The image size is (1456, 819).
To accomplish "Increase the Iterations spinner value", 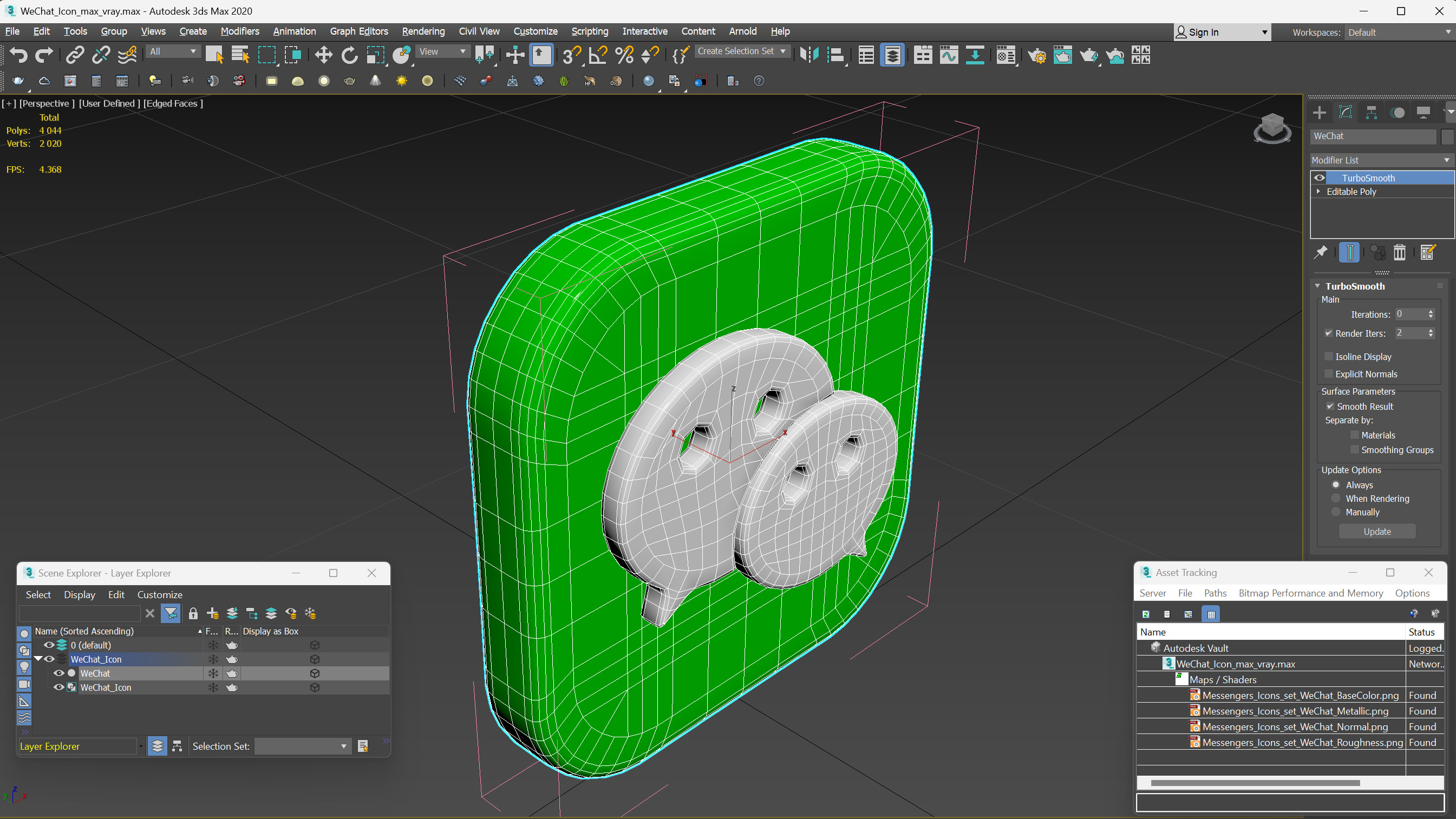I will [x=1431, y=311].
